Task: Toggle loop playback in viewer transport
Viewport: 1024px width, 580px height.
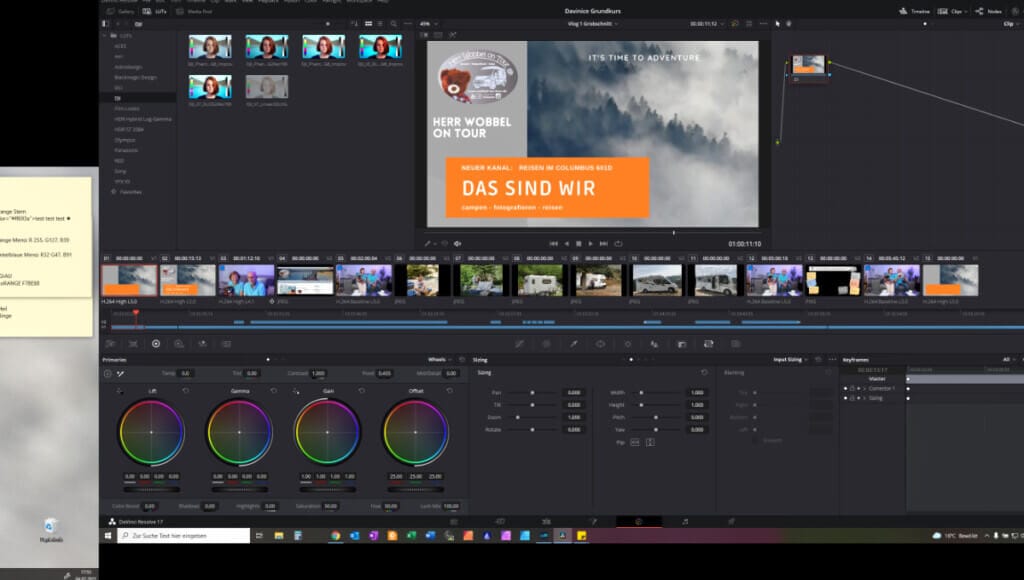Action: 618,244
